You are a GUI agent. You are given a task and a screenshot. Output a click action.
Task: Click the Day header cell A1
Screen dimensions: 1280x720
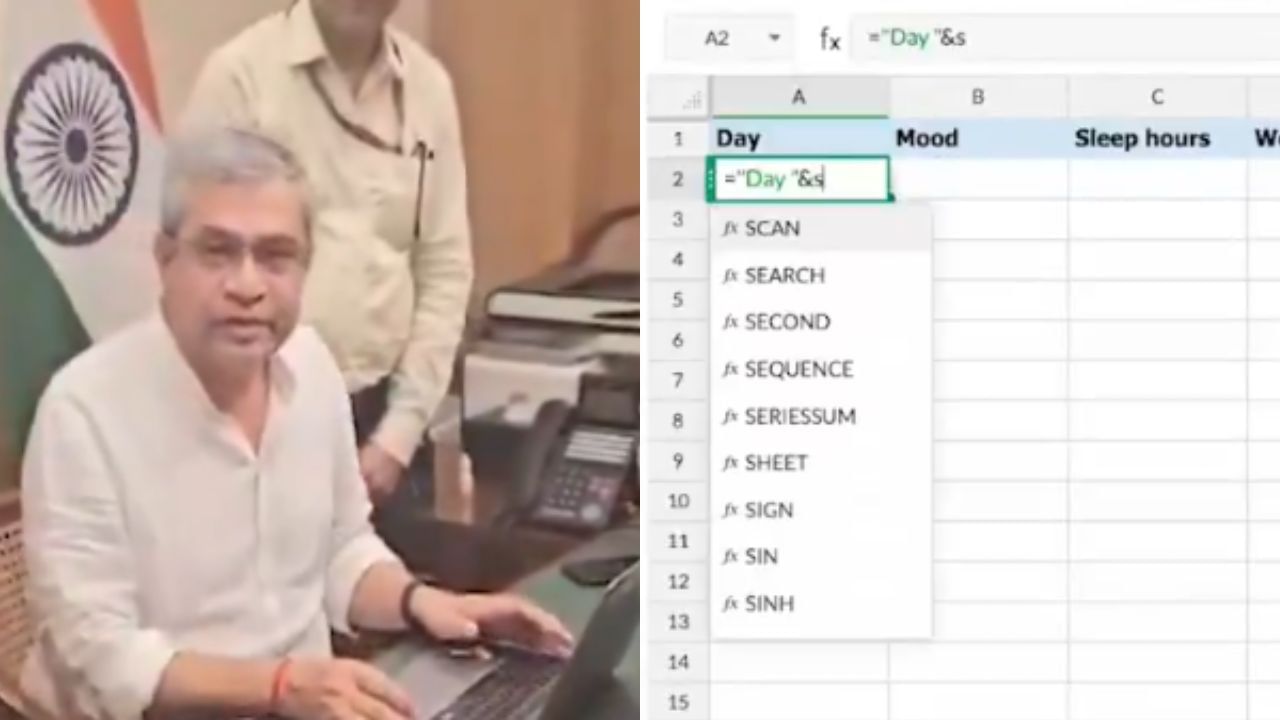tap(799, 138)
